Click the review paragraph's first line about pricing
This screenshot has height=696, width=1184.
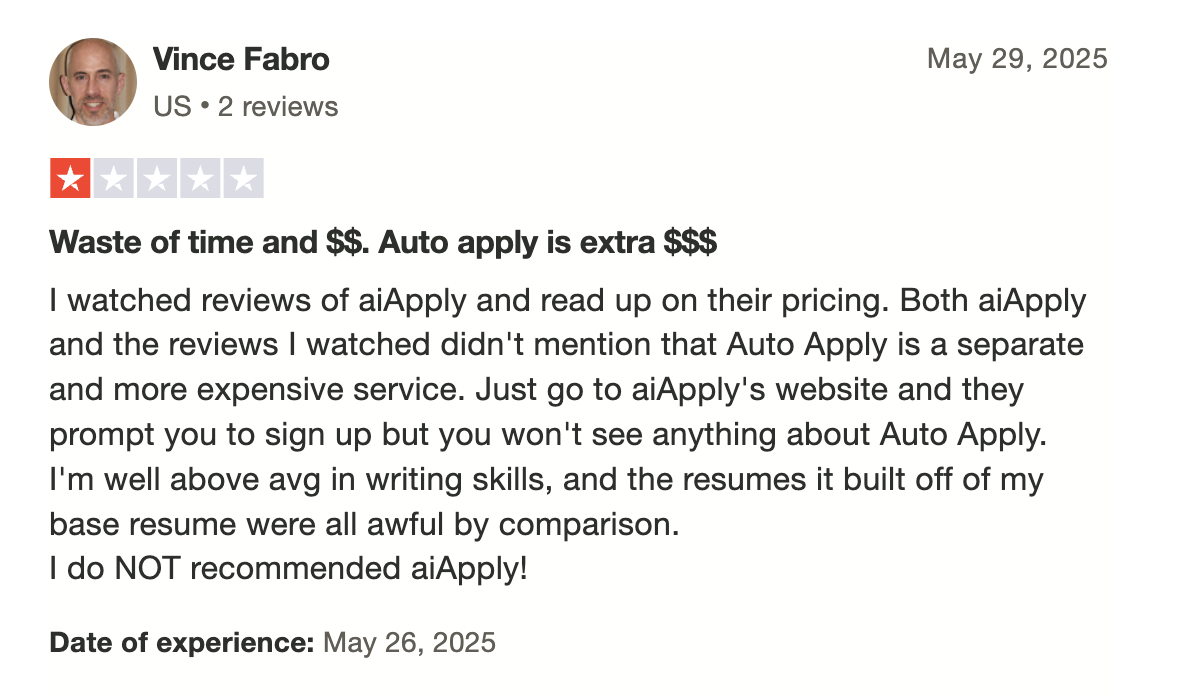(568, 300)
